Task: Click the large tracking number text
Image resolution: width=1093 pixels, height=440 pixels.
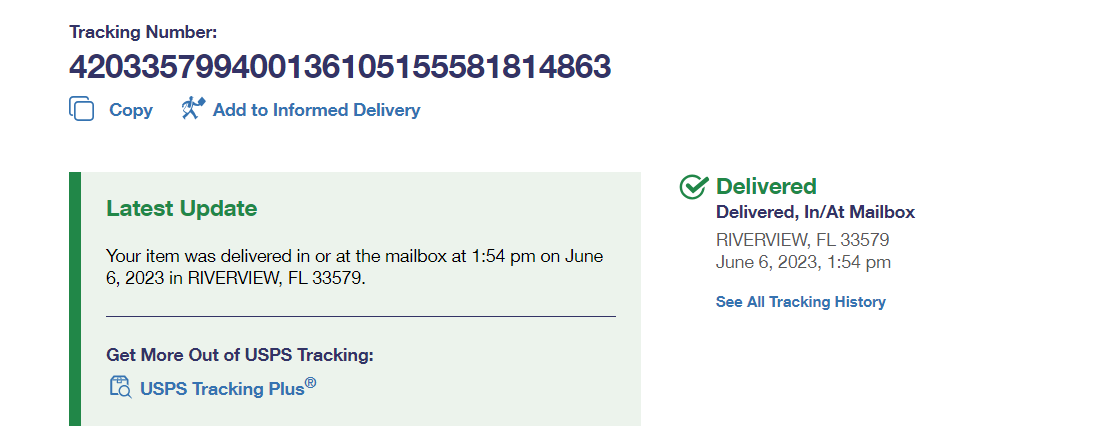Action: coord(339,66)
